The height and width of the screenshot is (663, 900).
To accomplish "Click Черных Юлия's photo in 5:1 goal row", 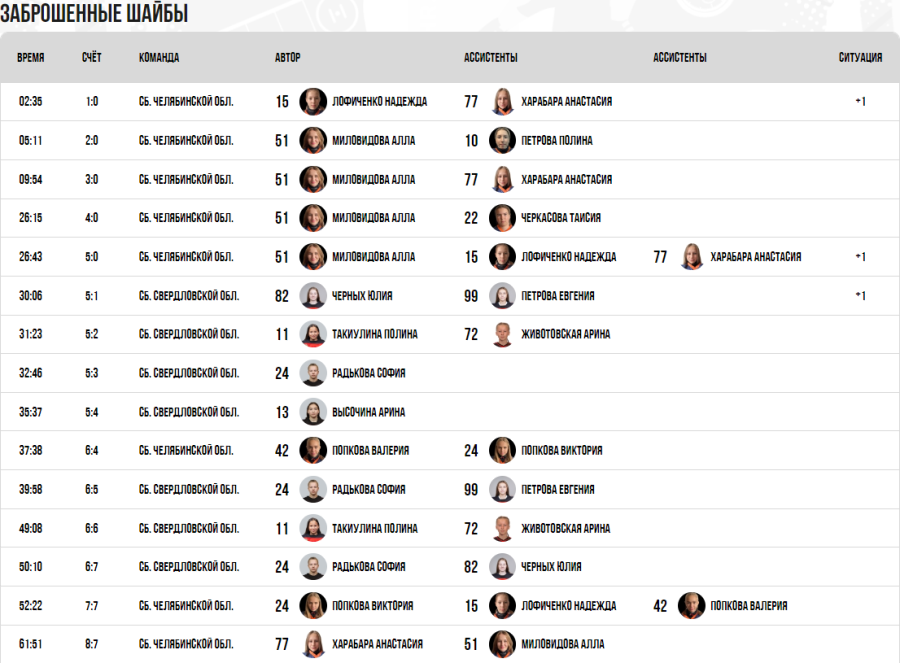I will (313, 296).
